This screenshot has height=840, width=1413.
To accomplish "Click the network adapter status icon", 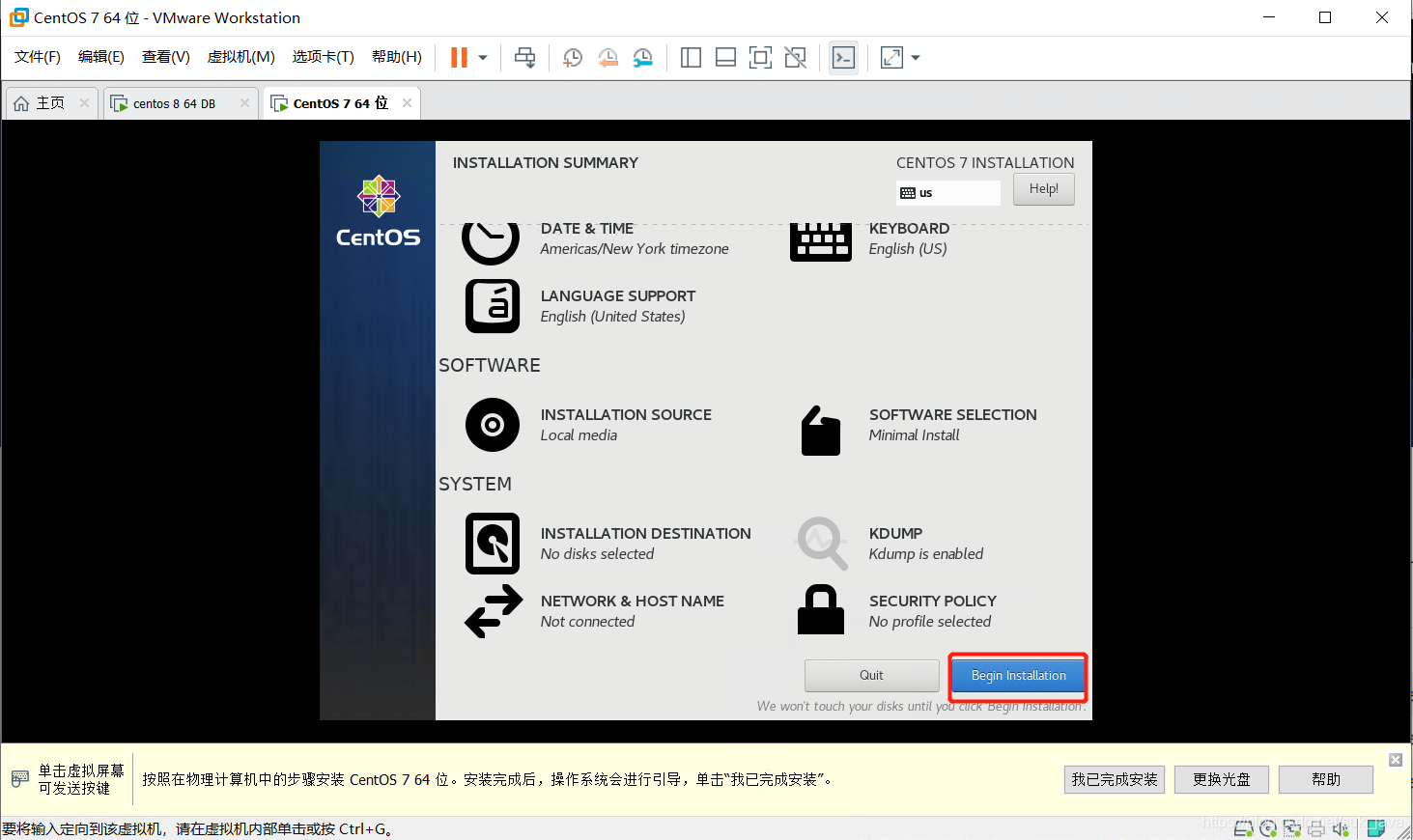I will click(x=1292, y=827).
